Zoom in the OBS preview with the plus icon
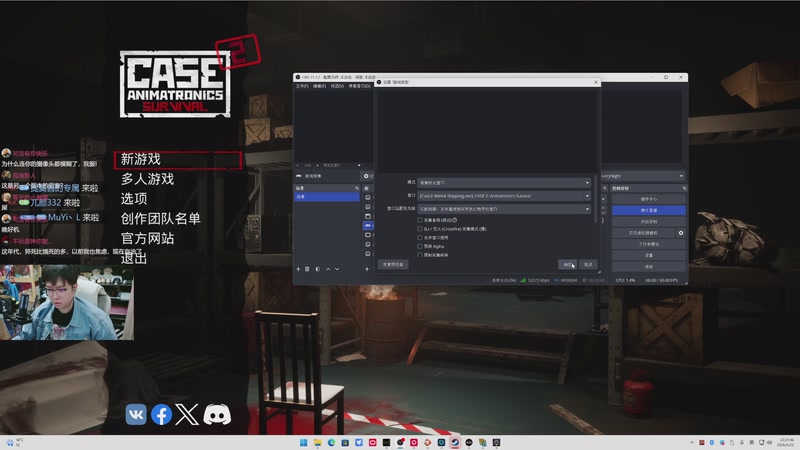The width and height of the screenshot is (800, 450). click(317, 165)
